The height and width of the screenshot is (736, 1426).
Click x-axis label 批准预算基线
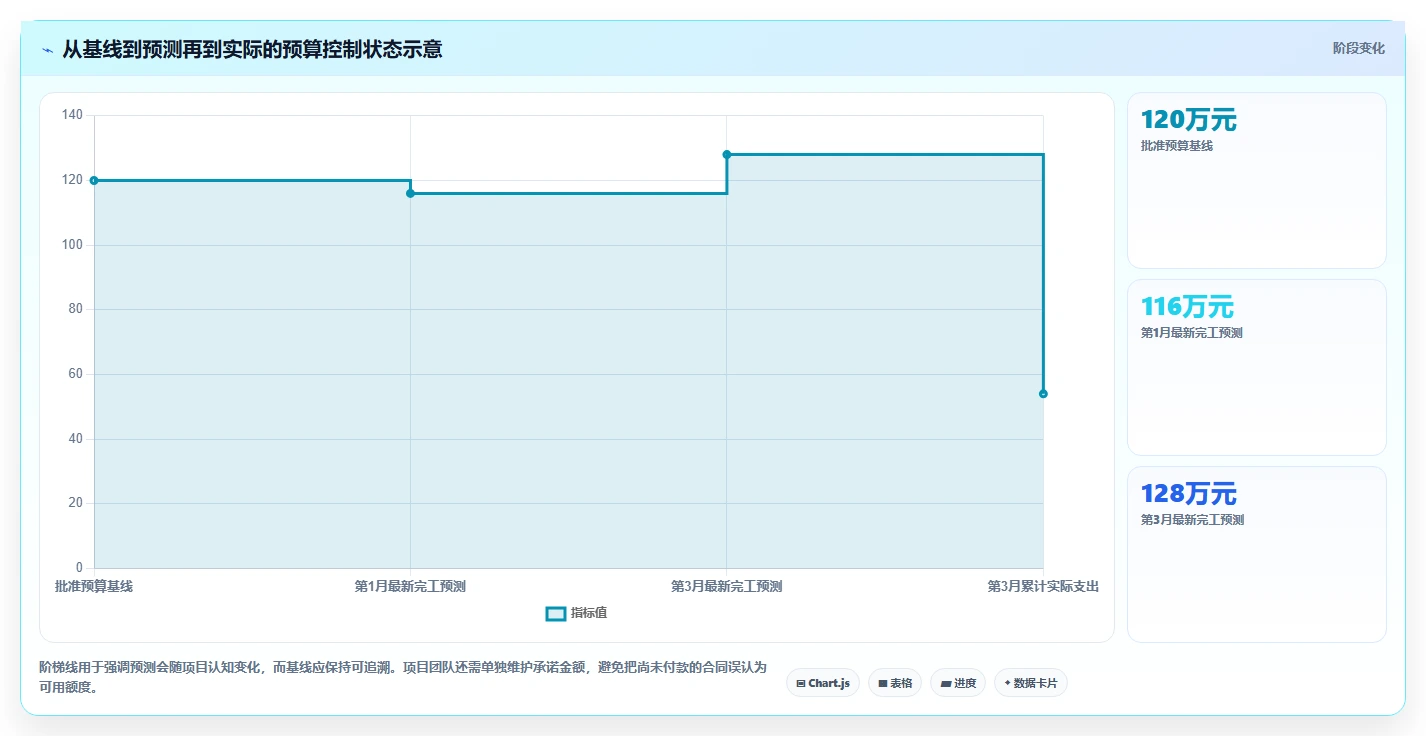point(94,586)
